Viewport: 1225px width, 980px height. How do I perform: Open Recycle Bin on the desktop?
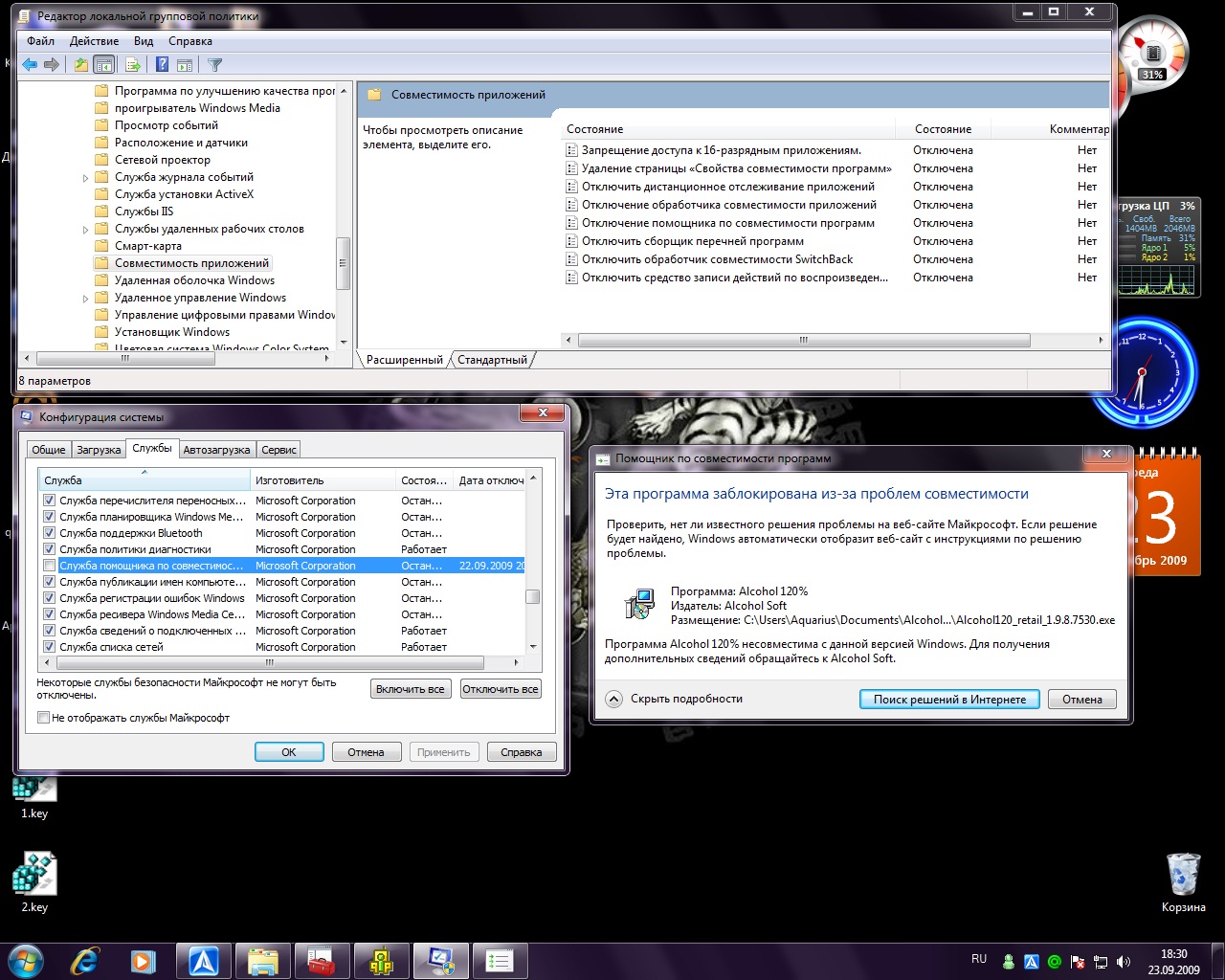click(x=1183, y=876)
